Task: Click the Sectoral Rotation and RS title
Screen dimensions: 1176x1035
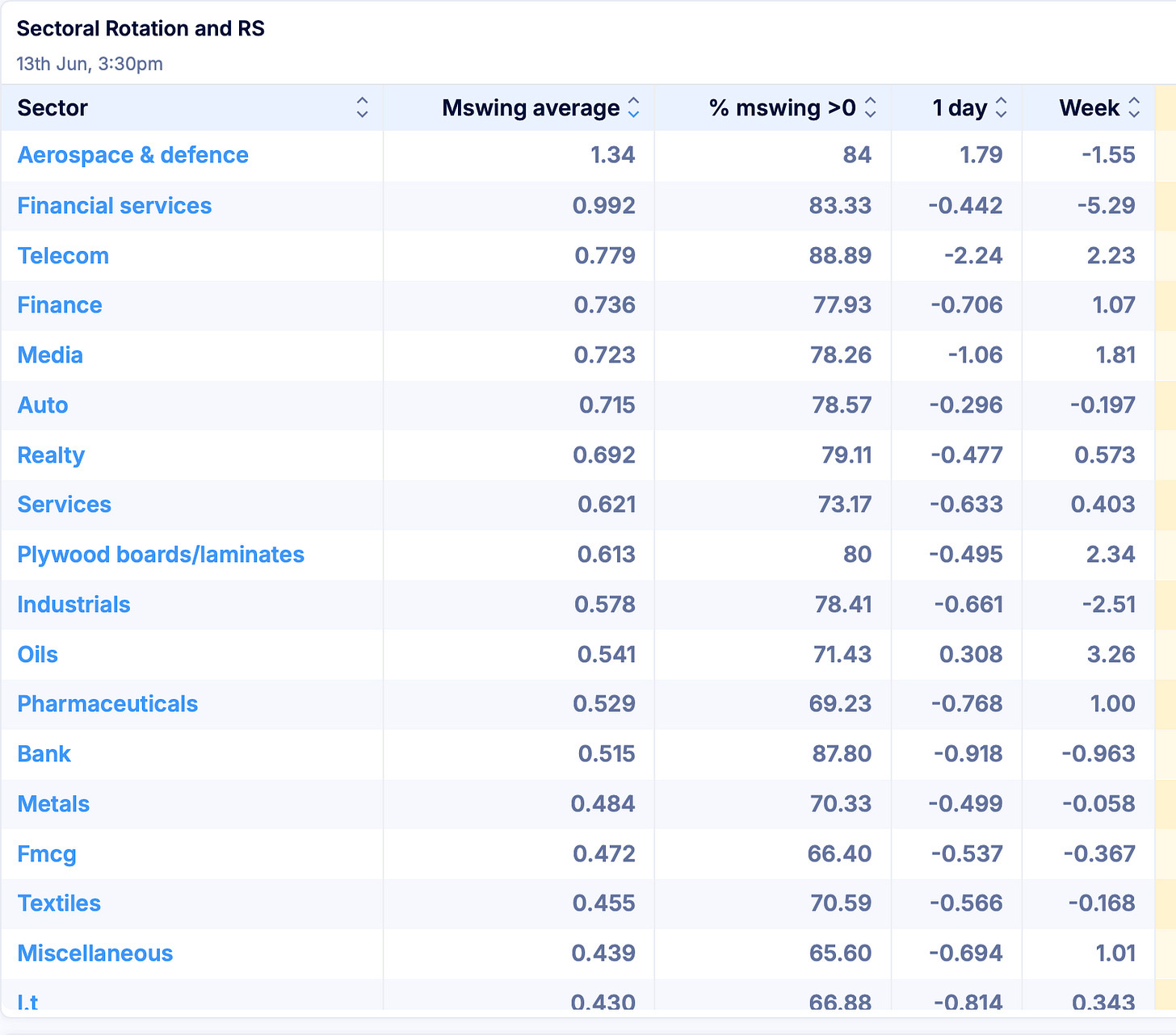Action: [141, 28]
